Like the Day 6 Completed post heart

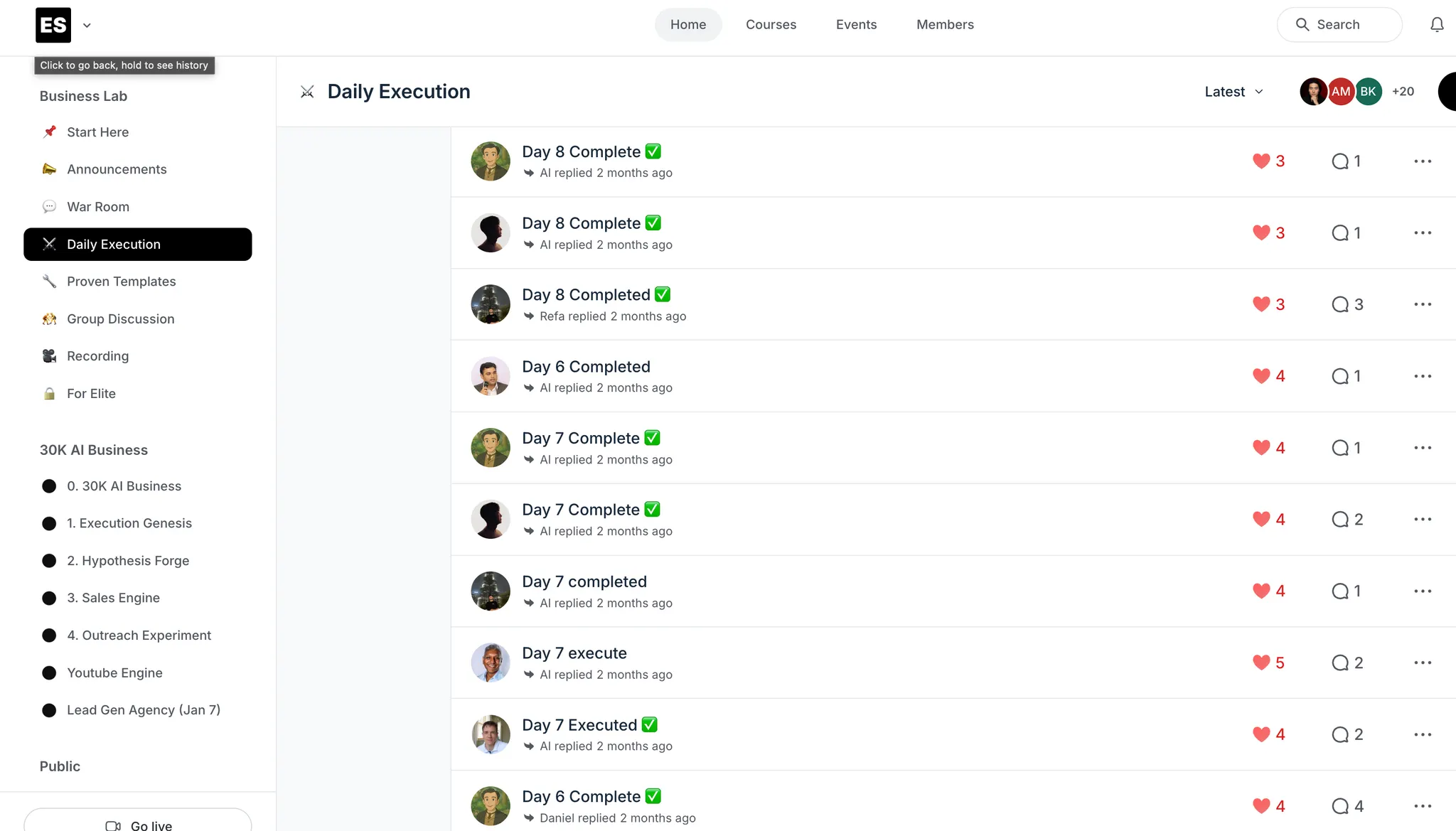tap(1261, 376)
